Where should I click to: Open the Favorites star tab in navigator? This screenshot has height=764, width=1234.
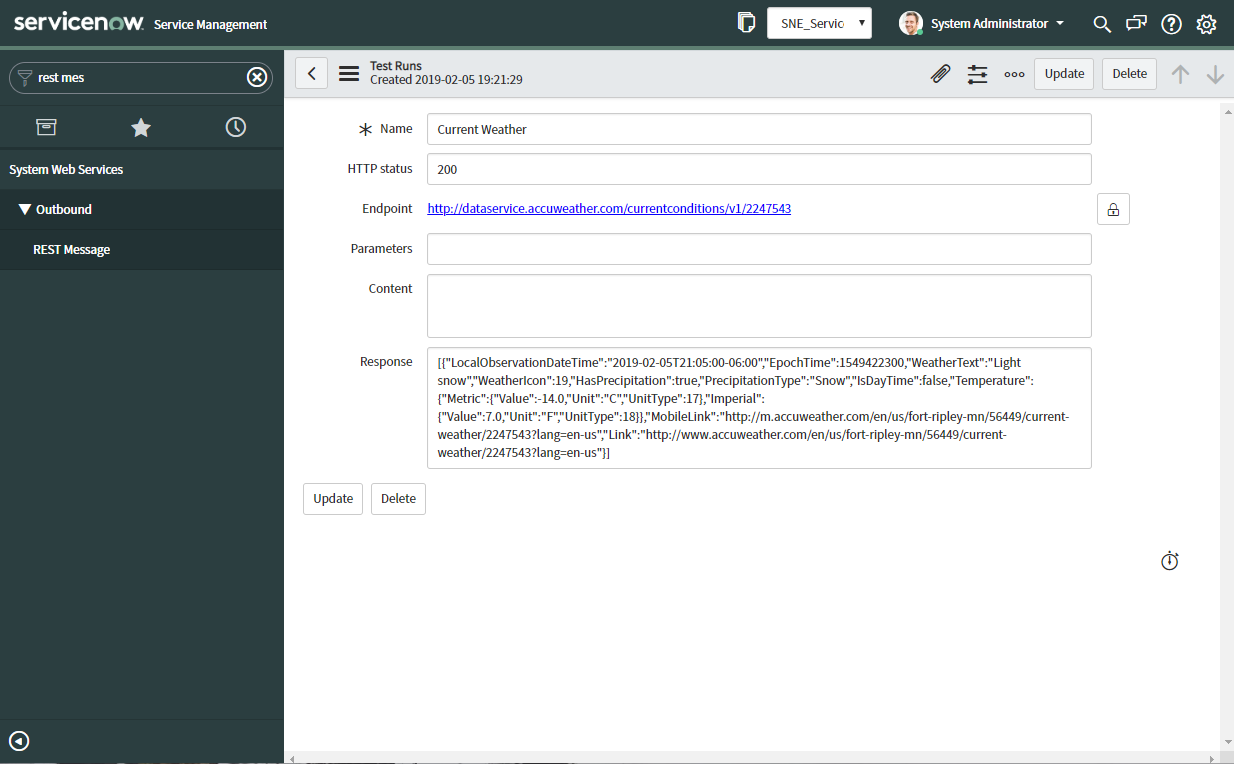140,127
